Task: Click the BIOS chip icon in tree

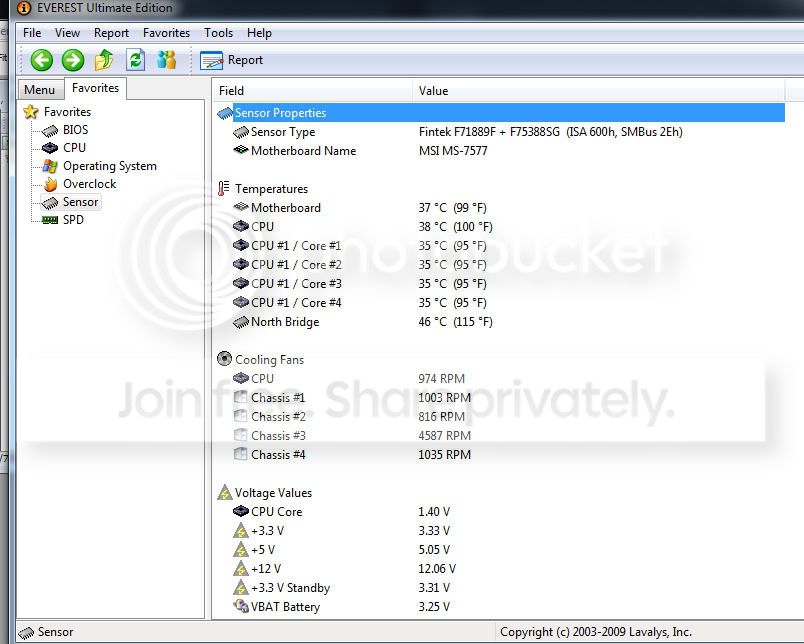Action: pyautogui.click(x=50, y=131)
